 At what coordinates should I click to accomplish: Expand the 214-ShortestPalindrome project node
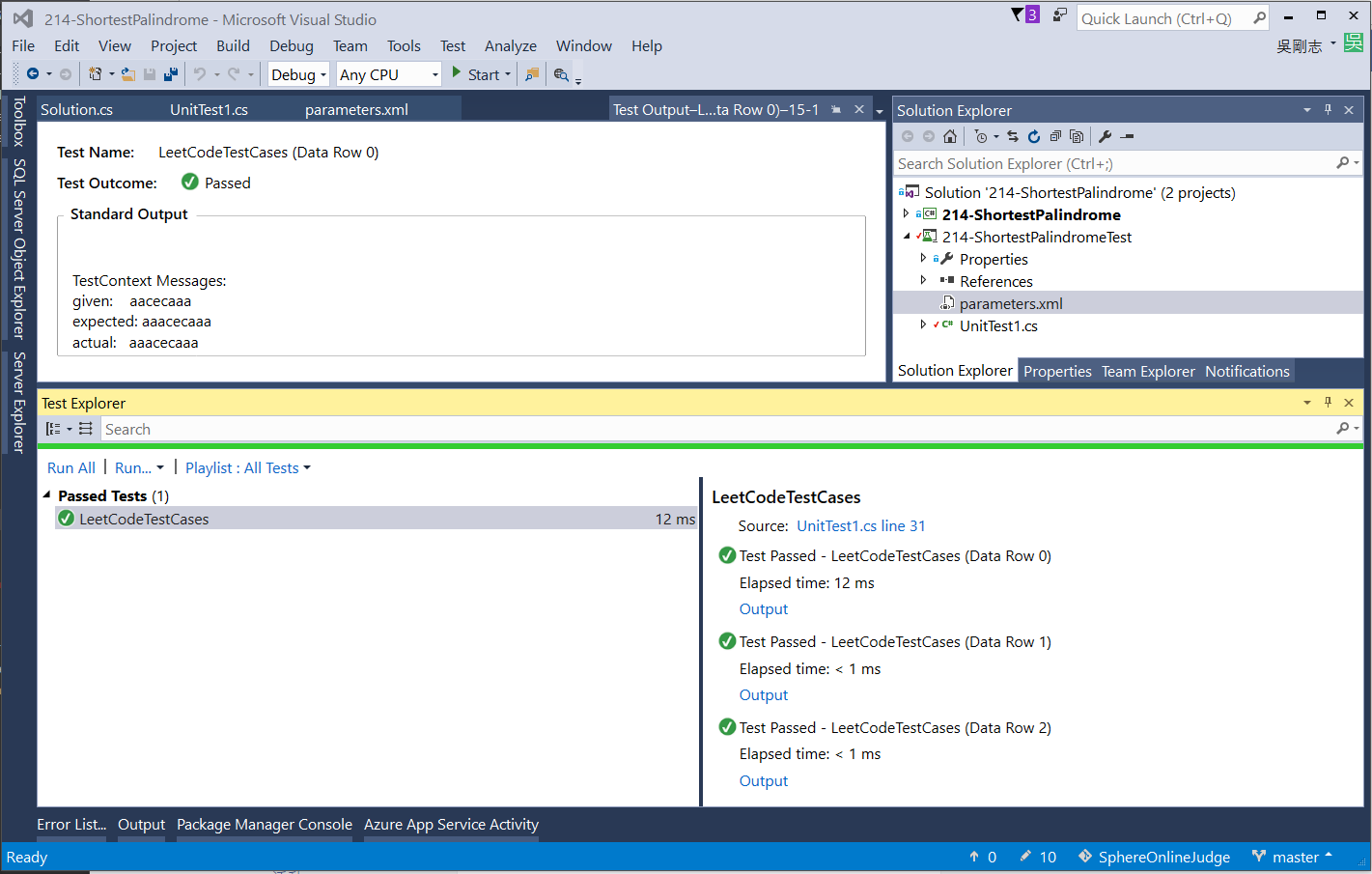[x=906, y=214]
